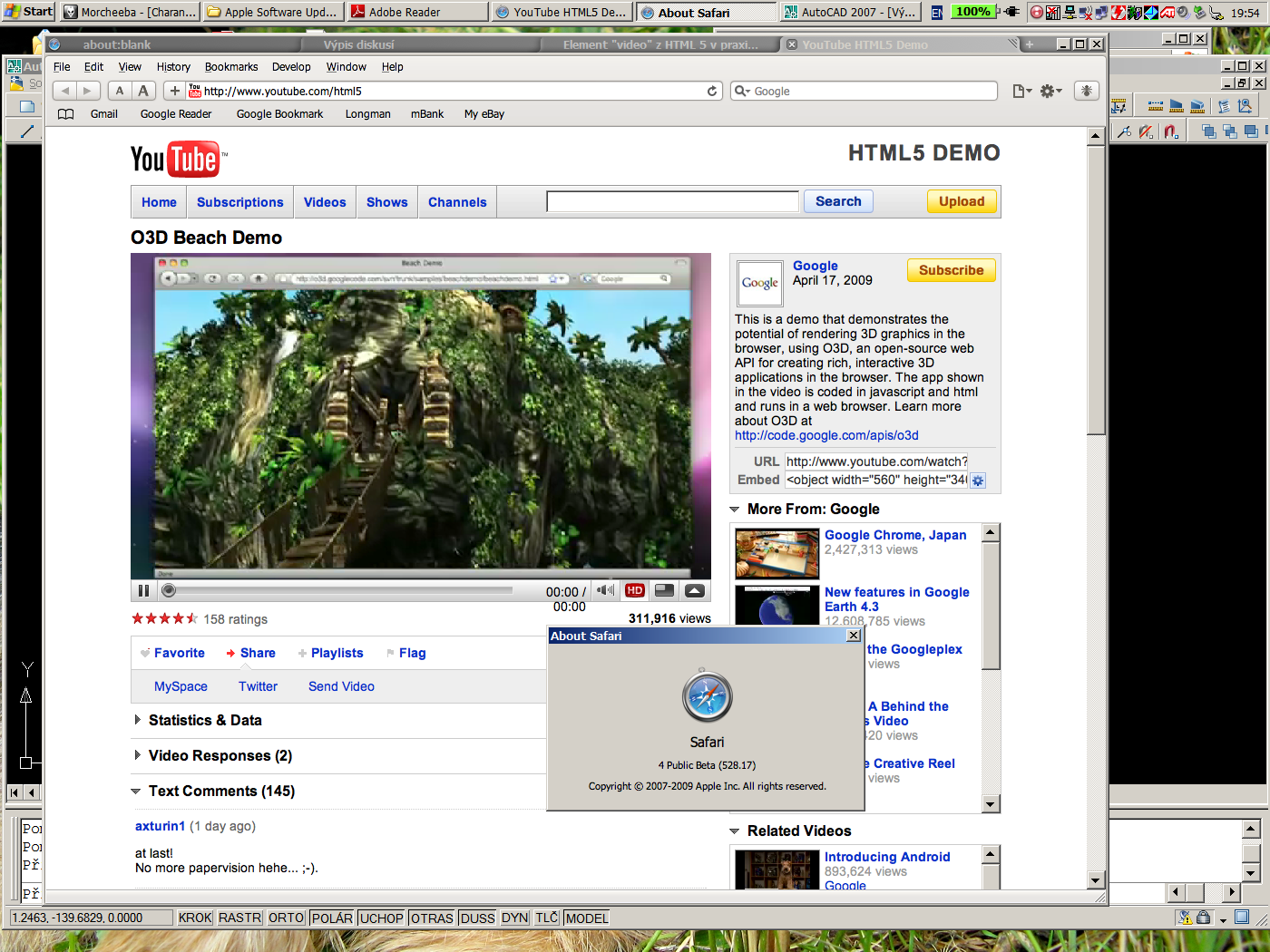The height and width of the screenshot is (952, 1270).
Task: Open the File menu in Safari
Action: pyautogui.click(x=62, y=67)
